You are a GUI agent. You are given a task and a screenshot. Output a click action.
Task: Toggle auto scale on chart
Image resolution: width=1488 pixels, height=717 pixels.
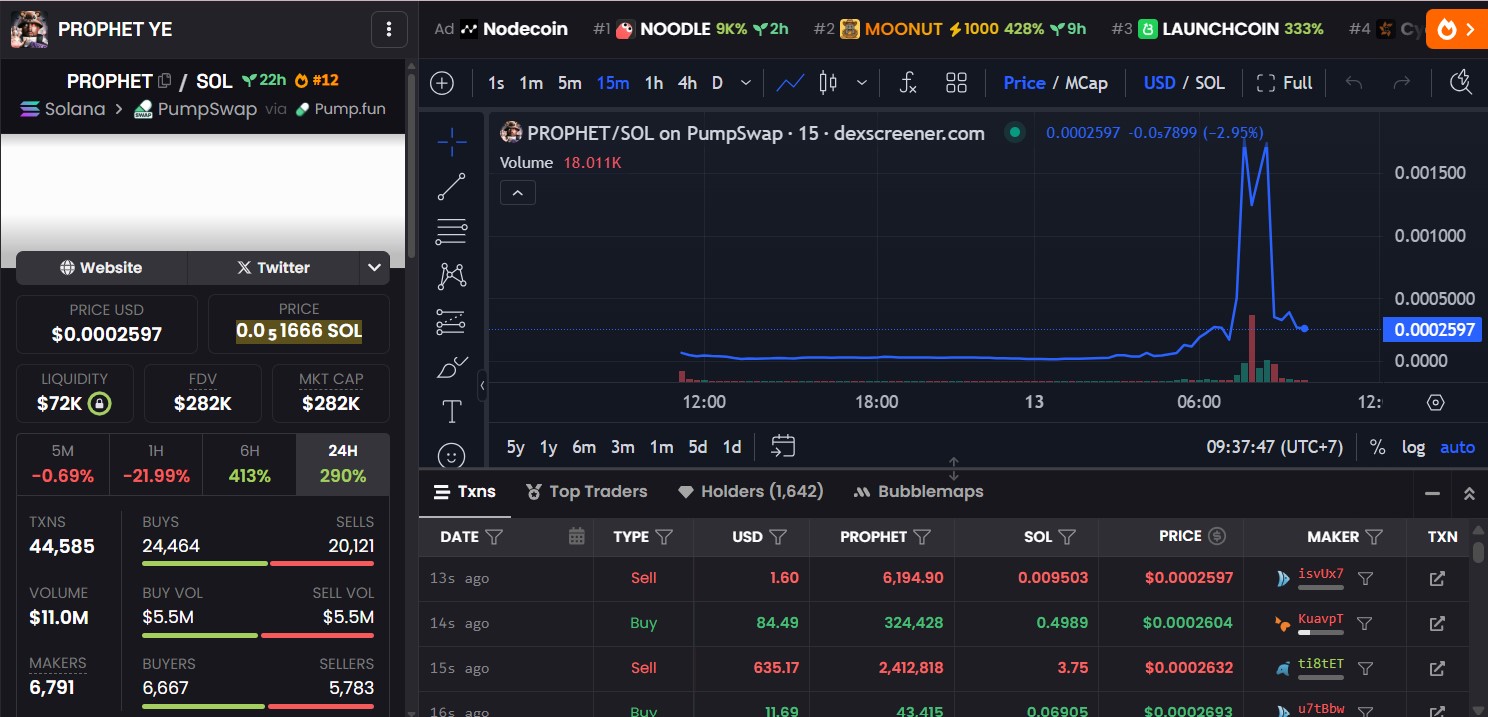click(1457, 447)
